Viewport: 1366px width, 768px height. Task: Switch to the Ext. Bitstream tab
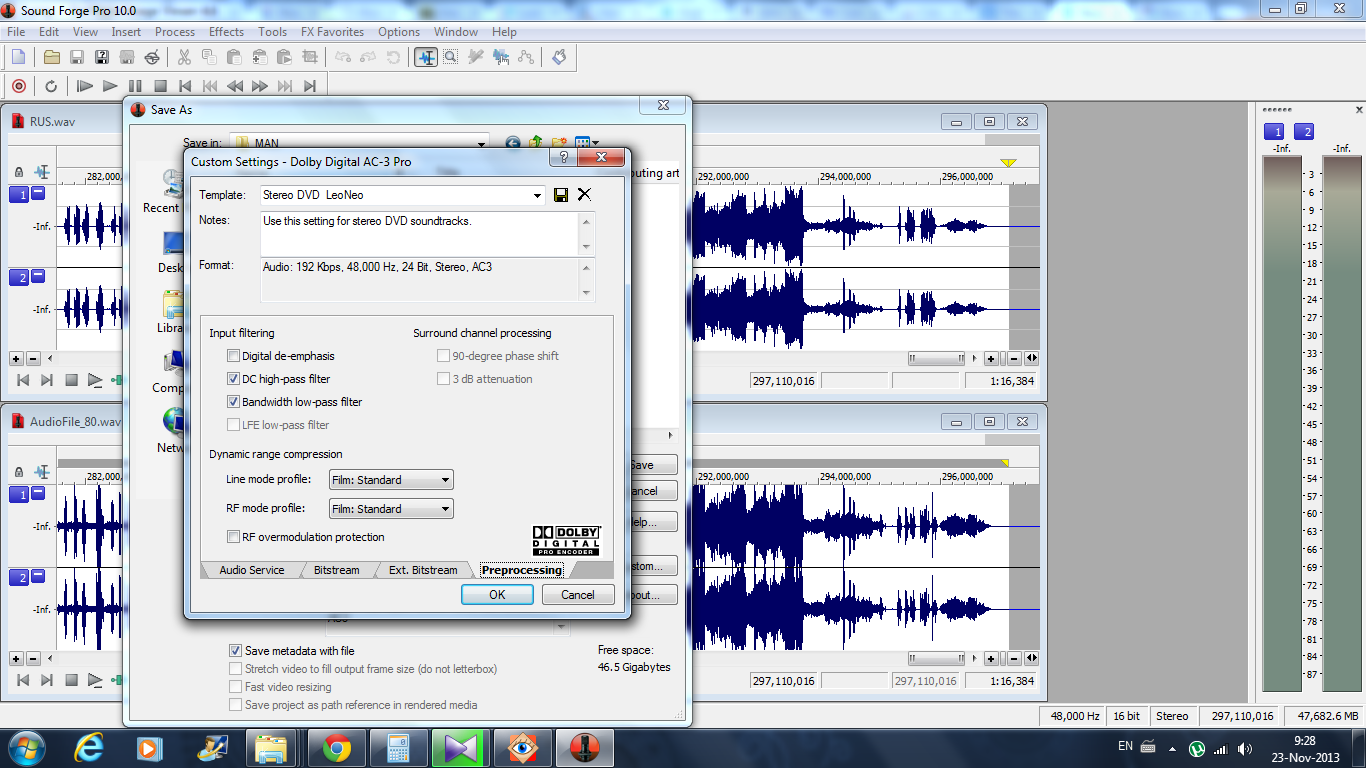423,570
